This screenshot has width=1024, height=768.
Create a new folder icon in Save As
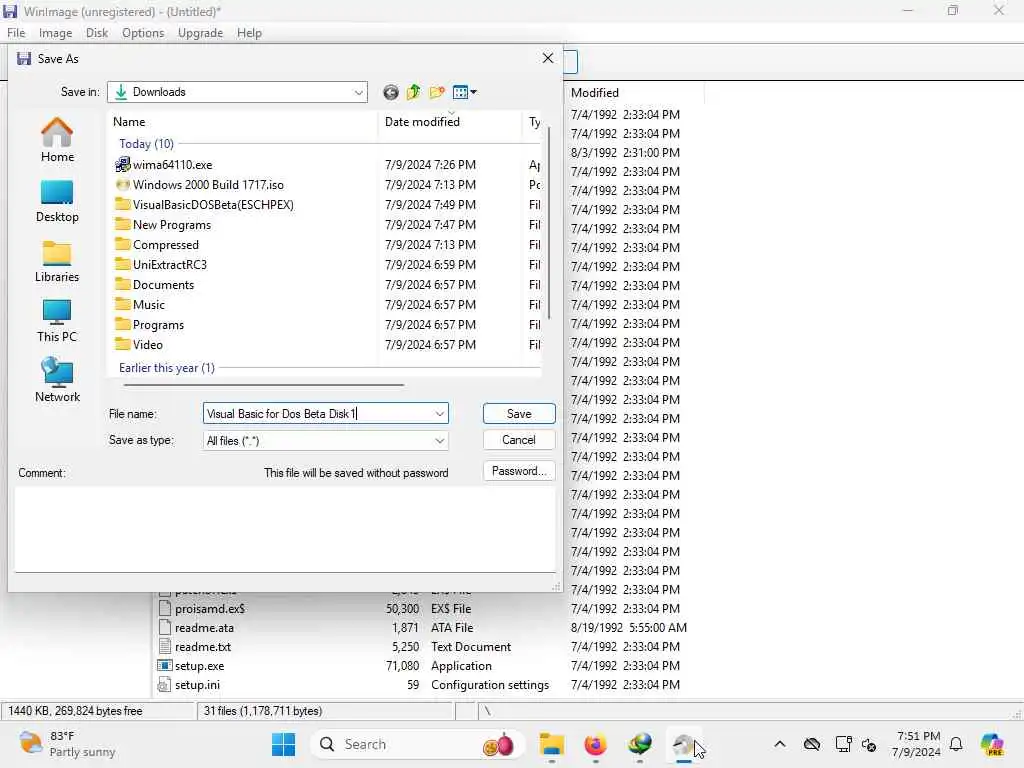[x=437, y=92]
